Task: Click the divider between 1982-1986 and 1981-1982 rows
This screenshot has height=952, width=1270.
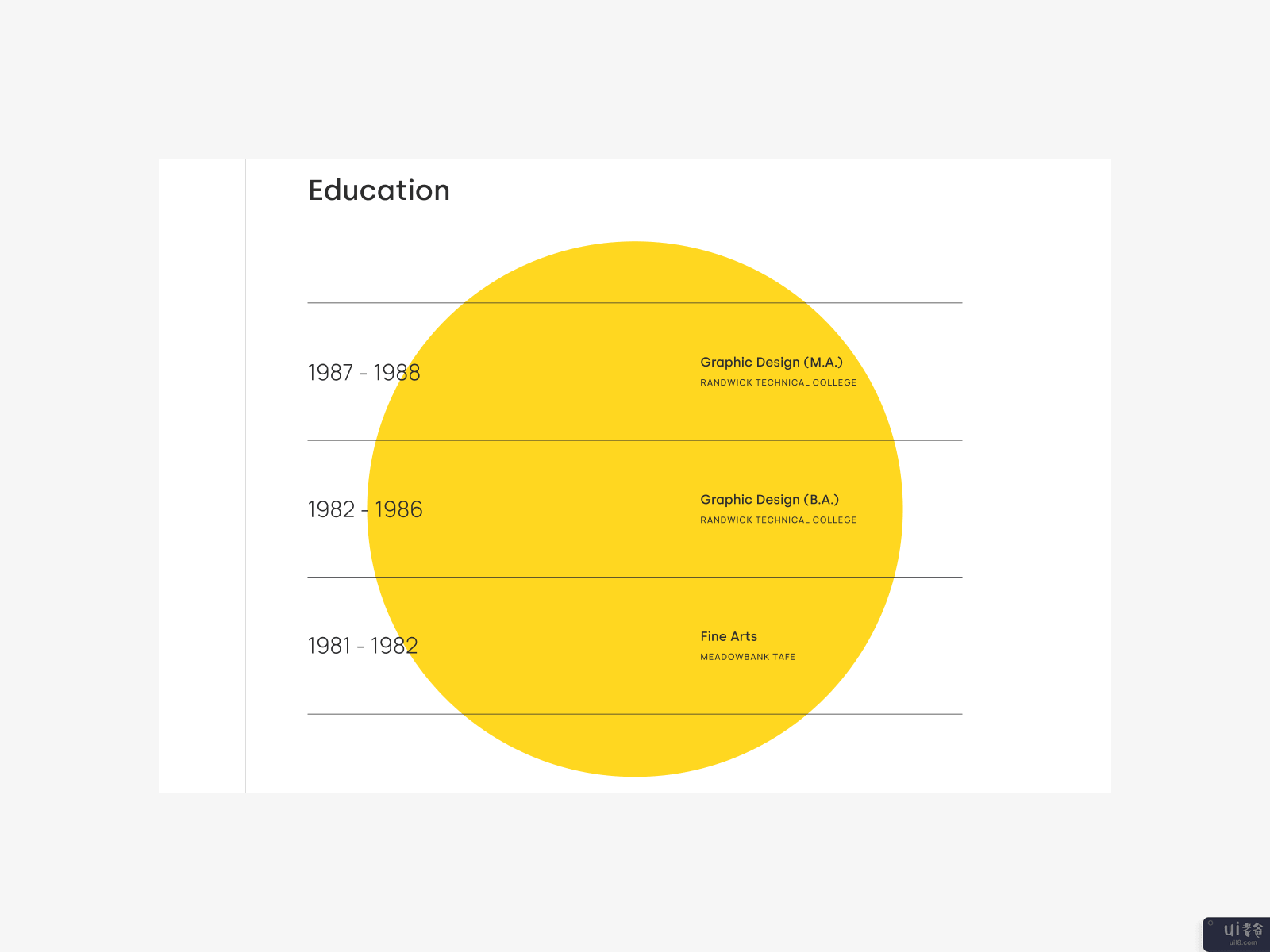Action: pos(635,577)
